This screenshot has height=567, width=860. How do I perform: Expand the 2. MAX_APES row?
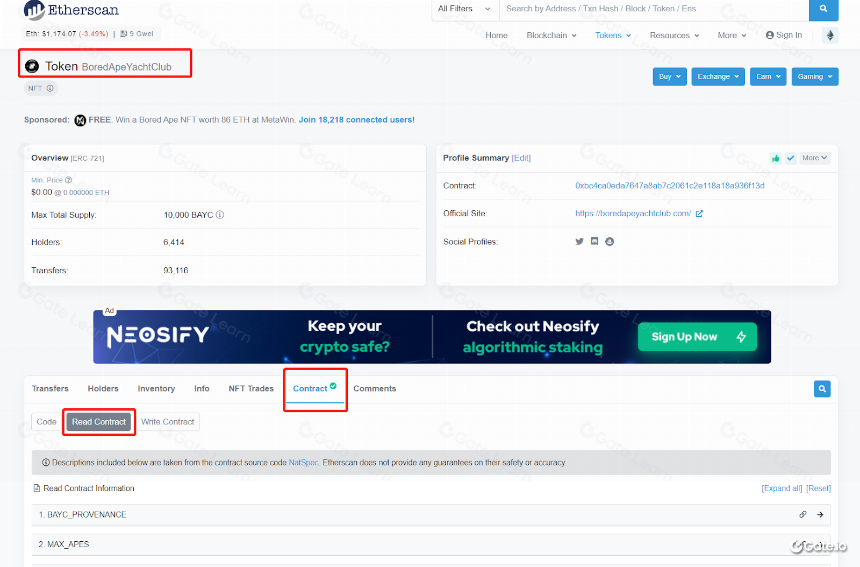point(431,544)
